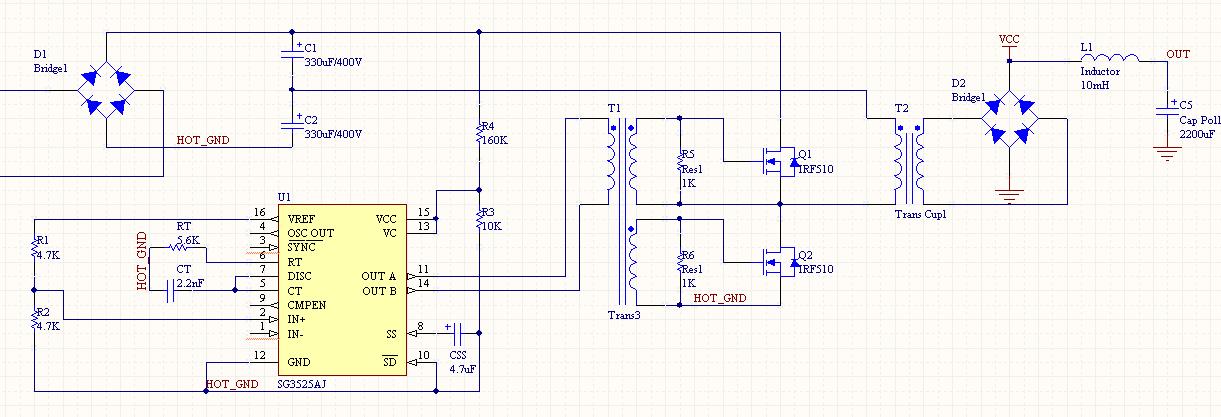Select resistor R5 symbol
1221x417 pixels.
[x=680, y=161]
